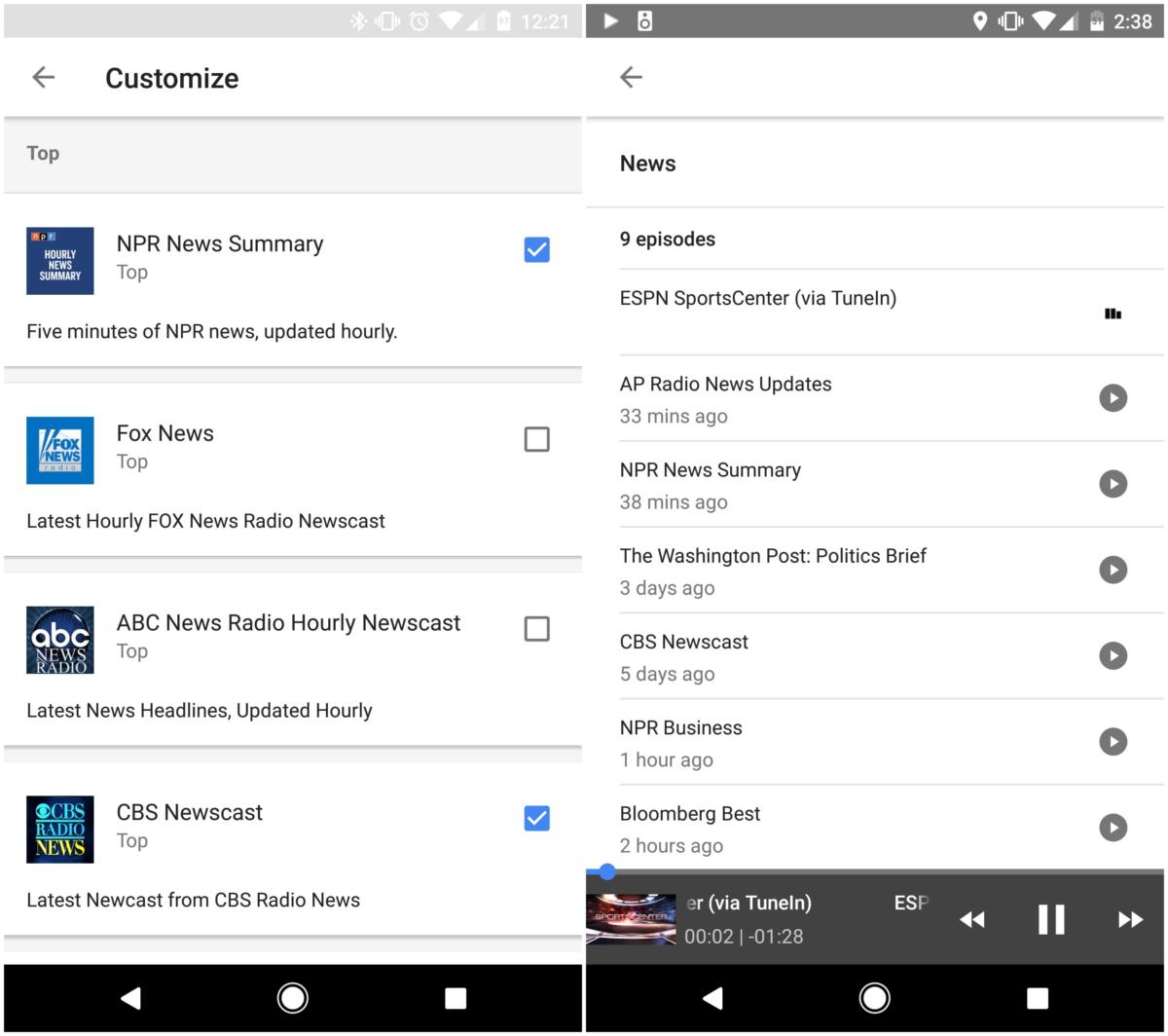Tap Android back button on left phone

(130, 998)
